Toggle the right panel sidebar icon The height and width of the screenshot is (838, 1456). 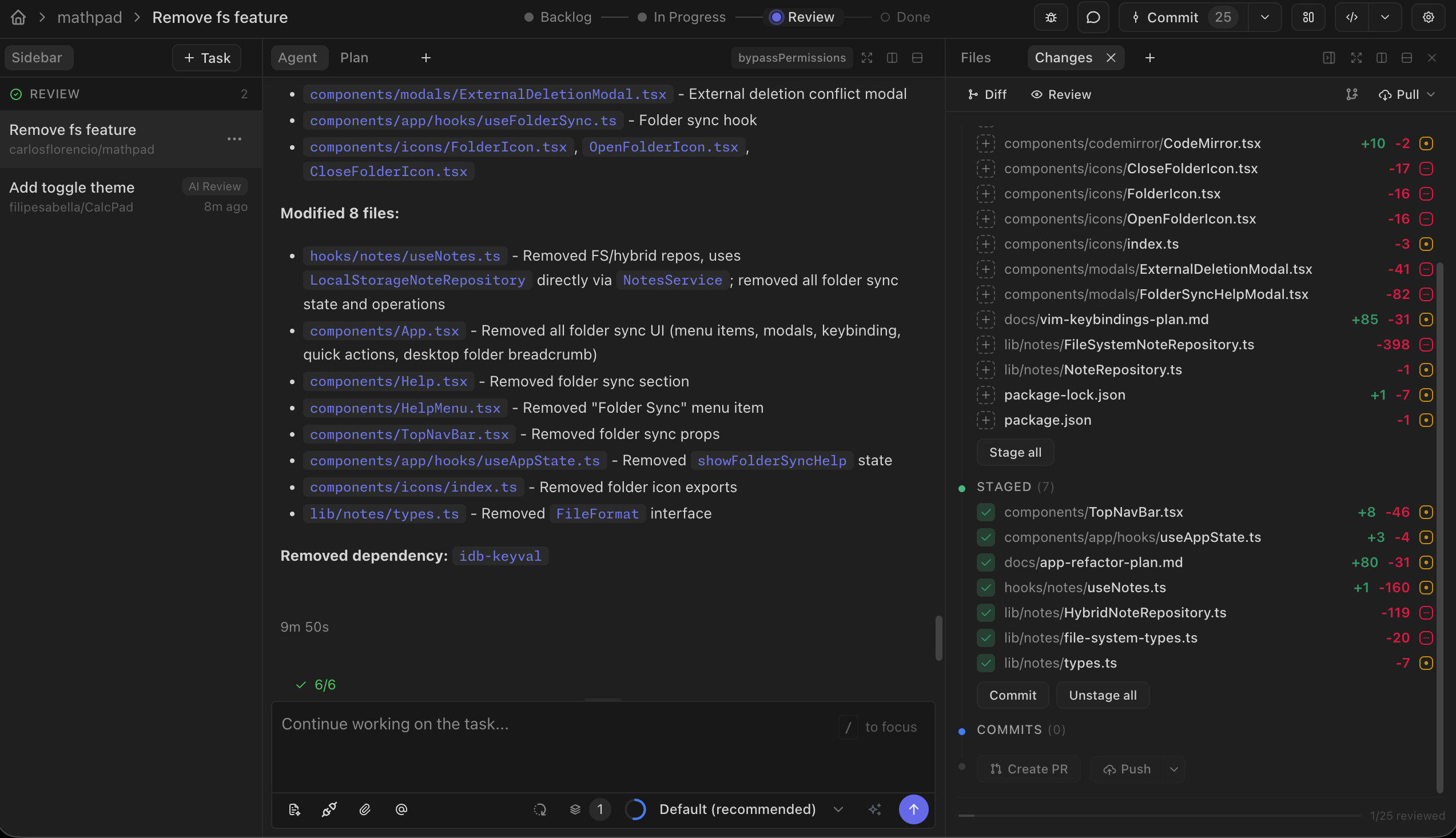pyautogui.click(x=1329, y=58)
